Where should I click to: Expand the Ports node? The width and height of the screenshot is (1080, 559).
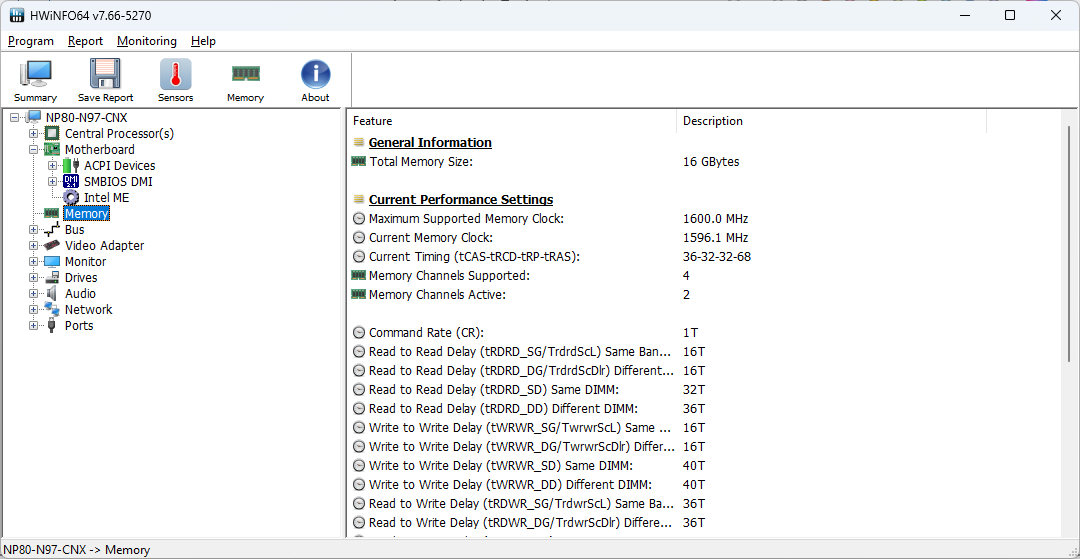(33, 326)
